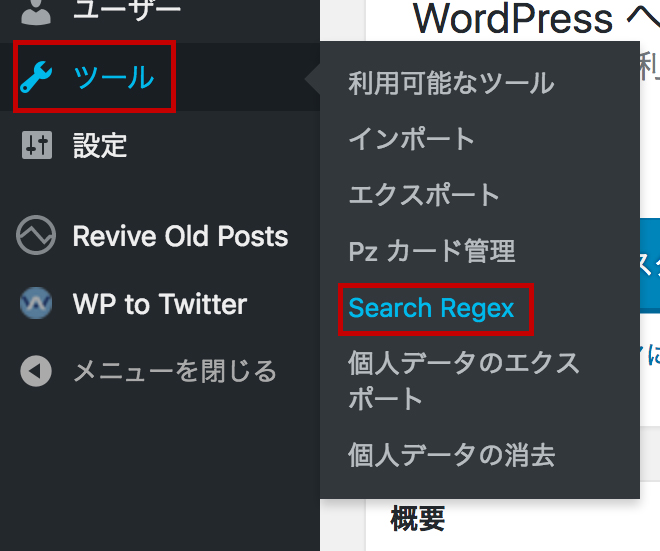
Task: Open the ツール menu label
Action: (x=114, y=77)
